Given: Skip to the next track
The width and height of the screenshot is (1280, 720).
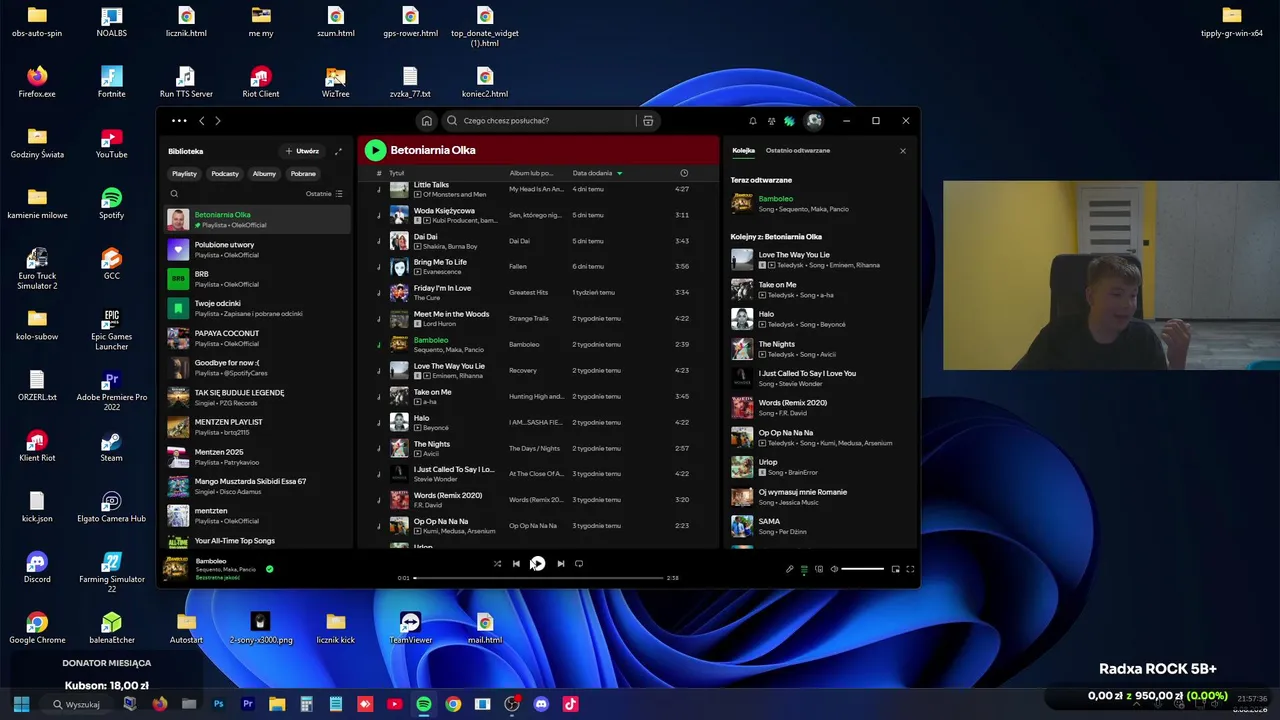Looking at the screenshot, I should 560,564.
